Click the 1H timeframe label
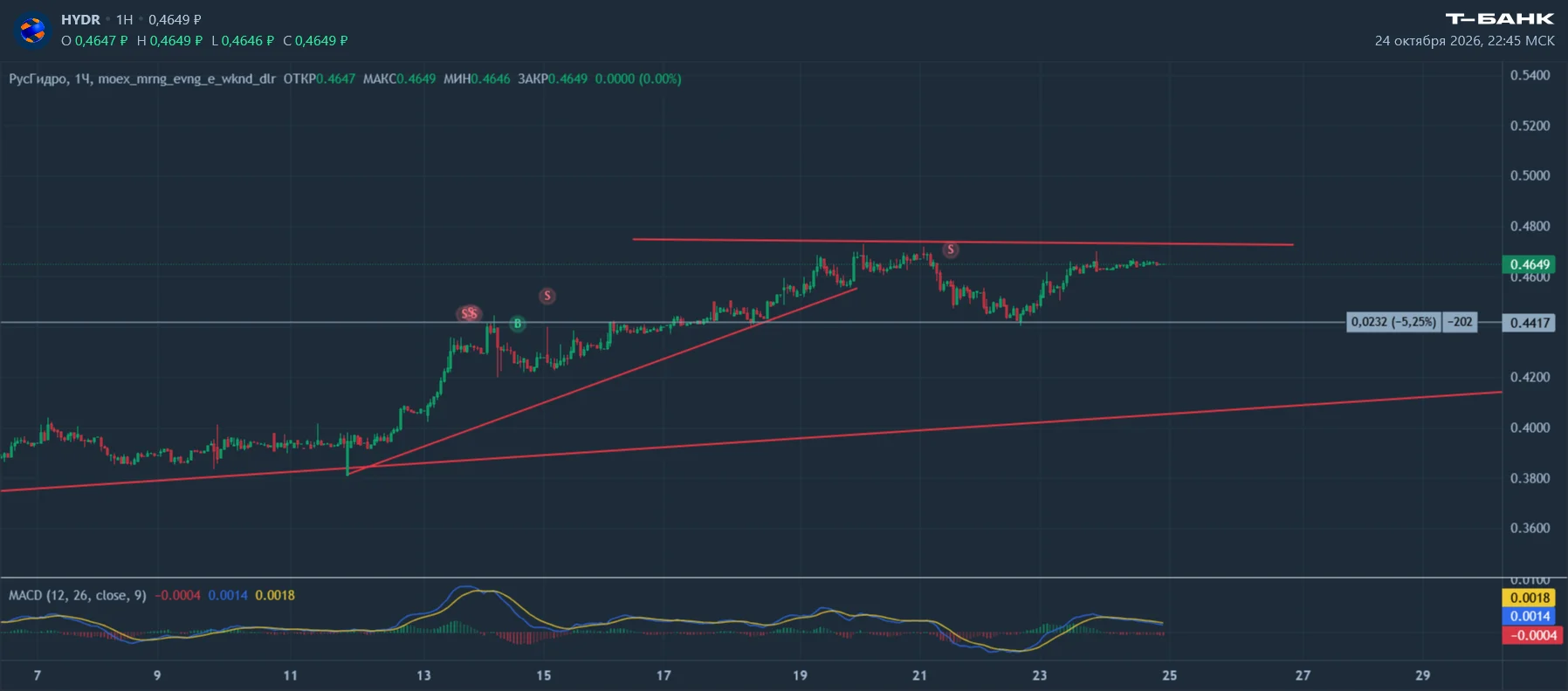The height and width of the screenshot is (691, 1568). pyautogui.click(x=125, y=19)
